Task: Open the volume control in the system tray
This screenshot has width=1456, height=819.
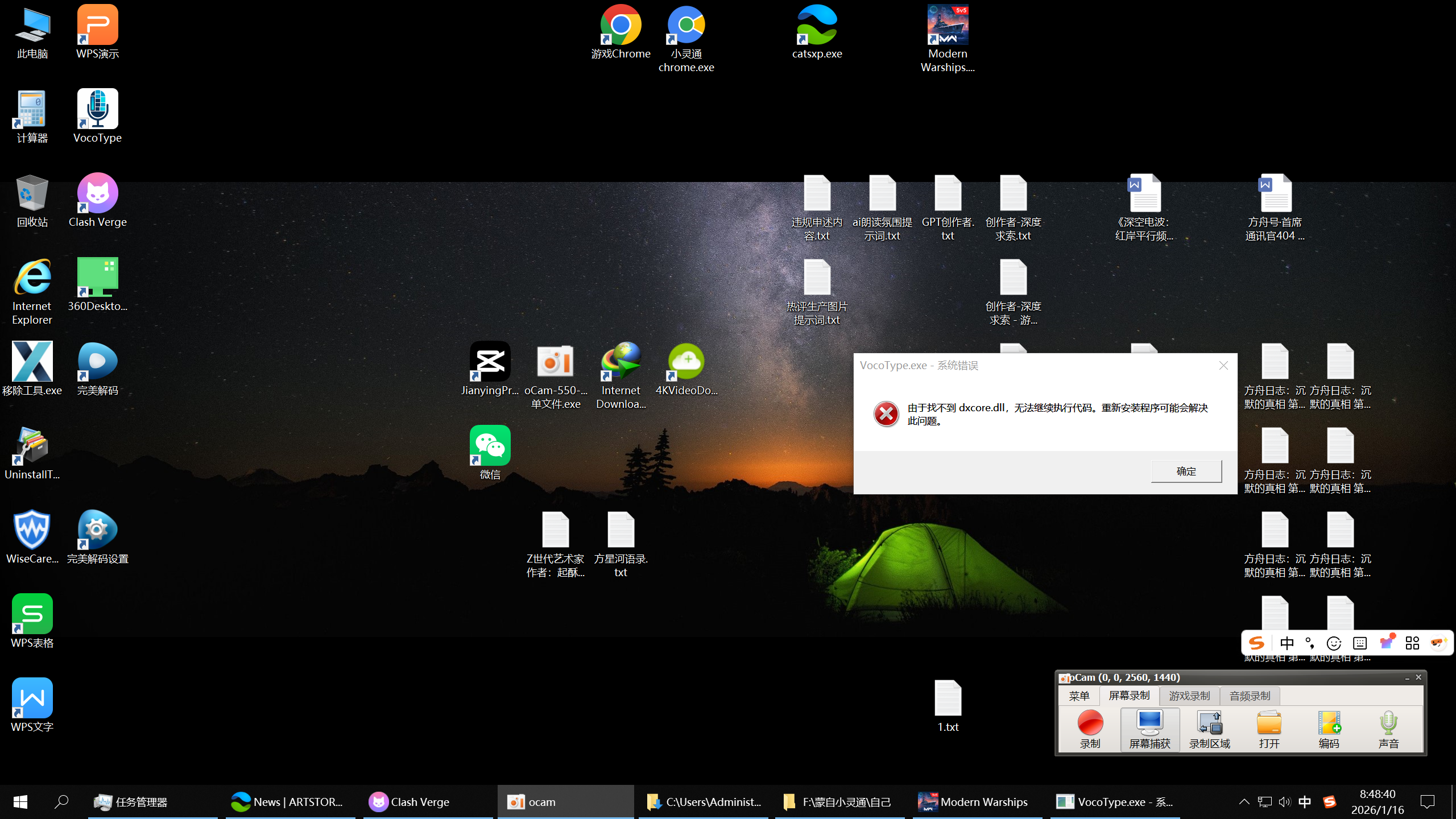Action: (1284, 802)
